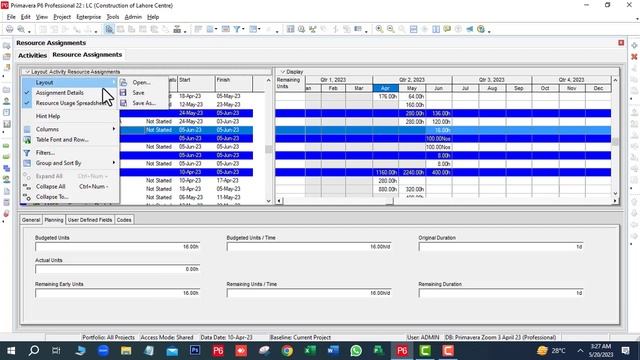Click the highlighted Activity Table toolbar icon
Image resolution: width=640 pixels, height=360 pixels.
click(109, 29)
